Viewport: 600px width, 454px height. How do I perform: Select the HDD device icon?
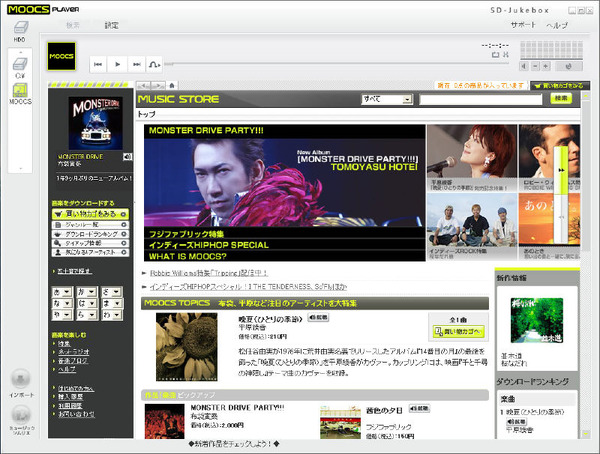20,28
